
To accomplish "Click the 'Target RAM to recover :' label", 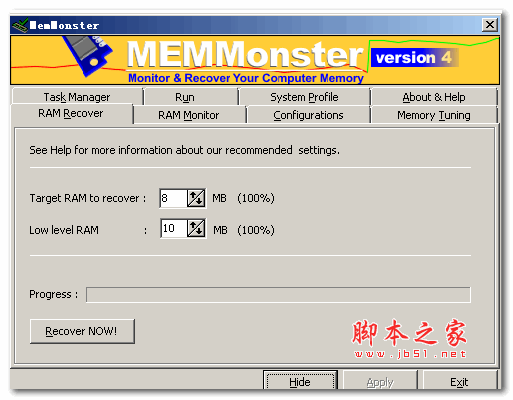I will pos(88,198).
